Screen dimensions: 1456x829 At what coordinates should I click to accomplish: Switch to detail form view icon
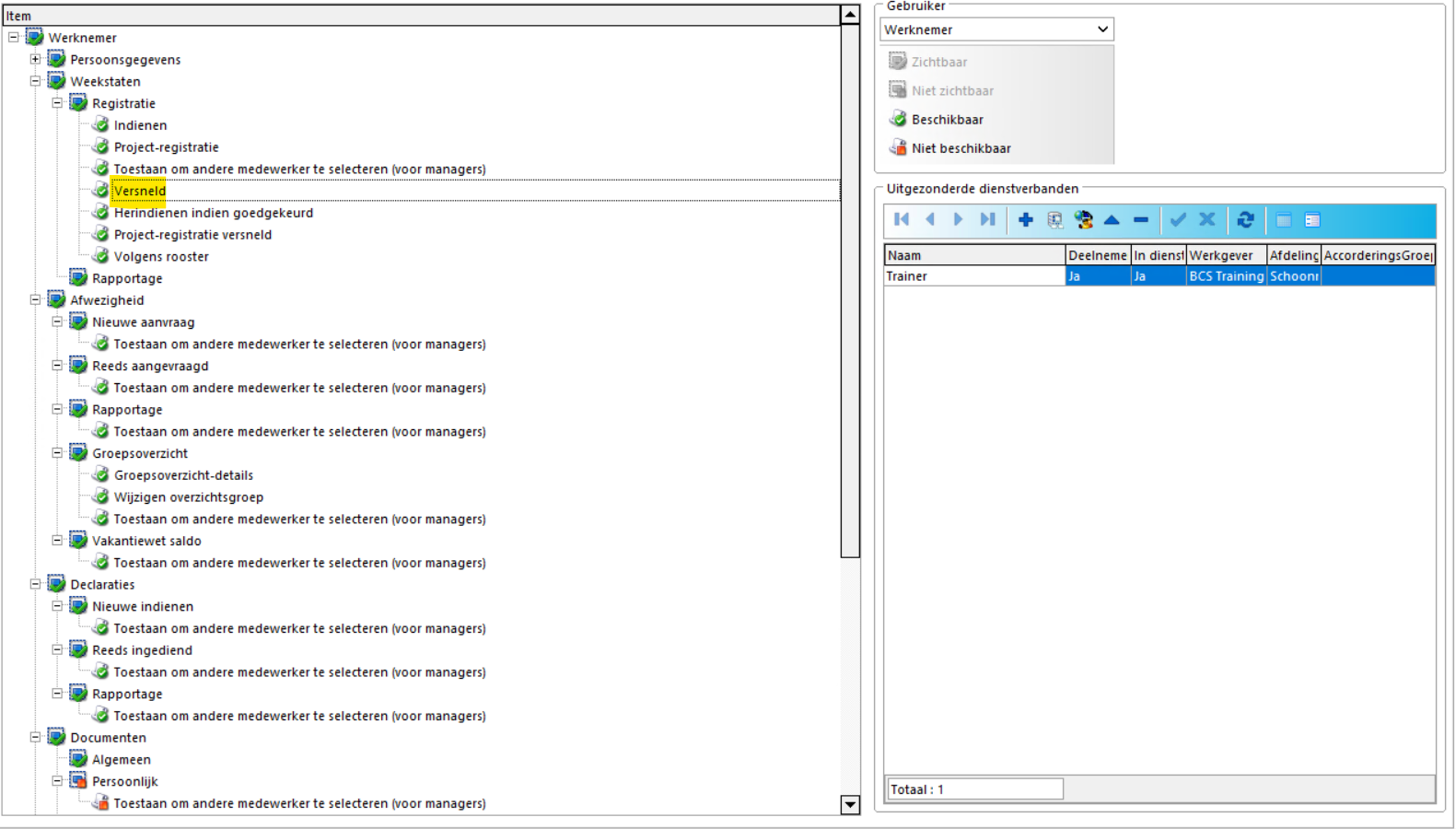point(1312,220)
